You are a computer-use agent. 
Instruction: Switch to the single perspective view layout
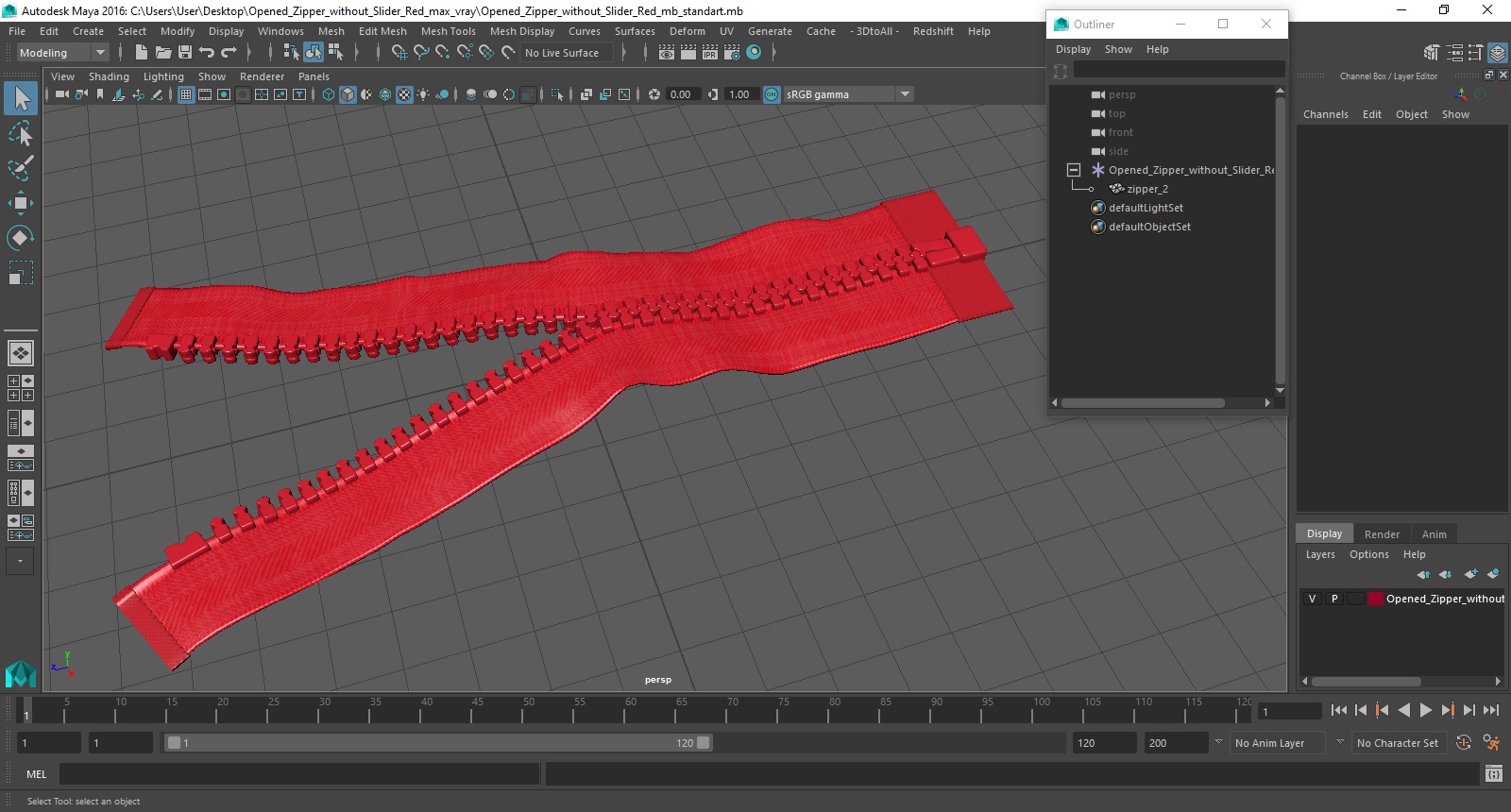coord(20,353)
